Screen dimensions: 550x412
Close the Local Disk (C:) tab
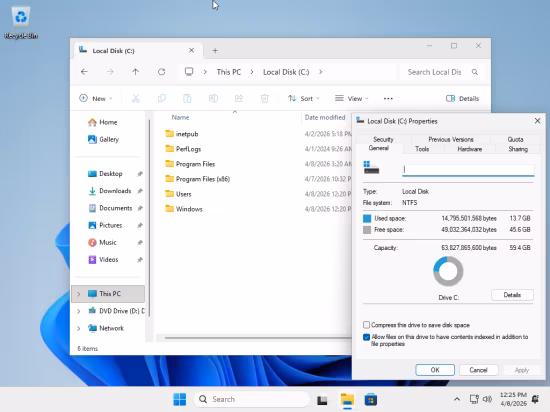coord(192,50)
